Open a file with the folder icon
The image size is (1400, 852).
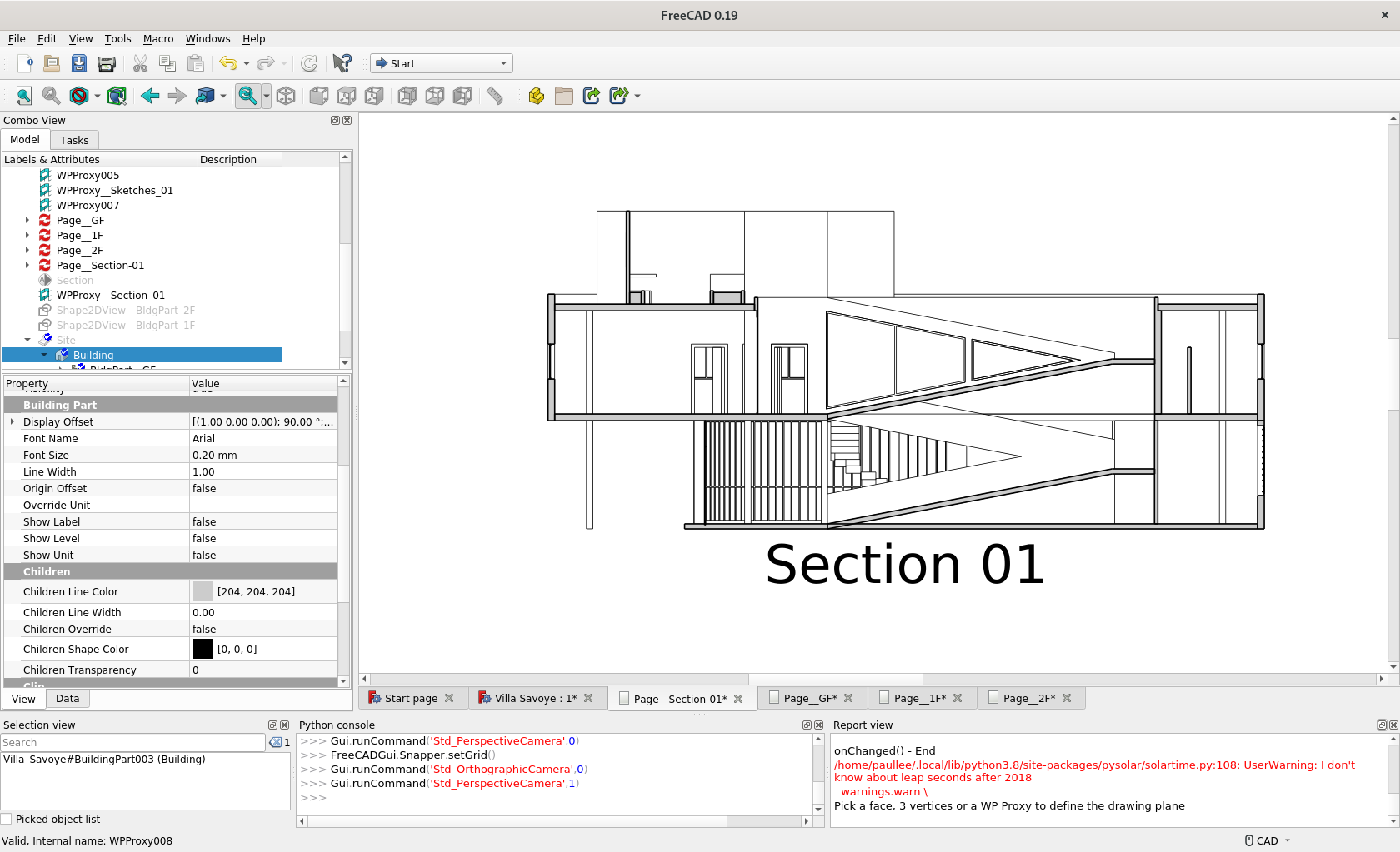52,63
